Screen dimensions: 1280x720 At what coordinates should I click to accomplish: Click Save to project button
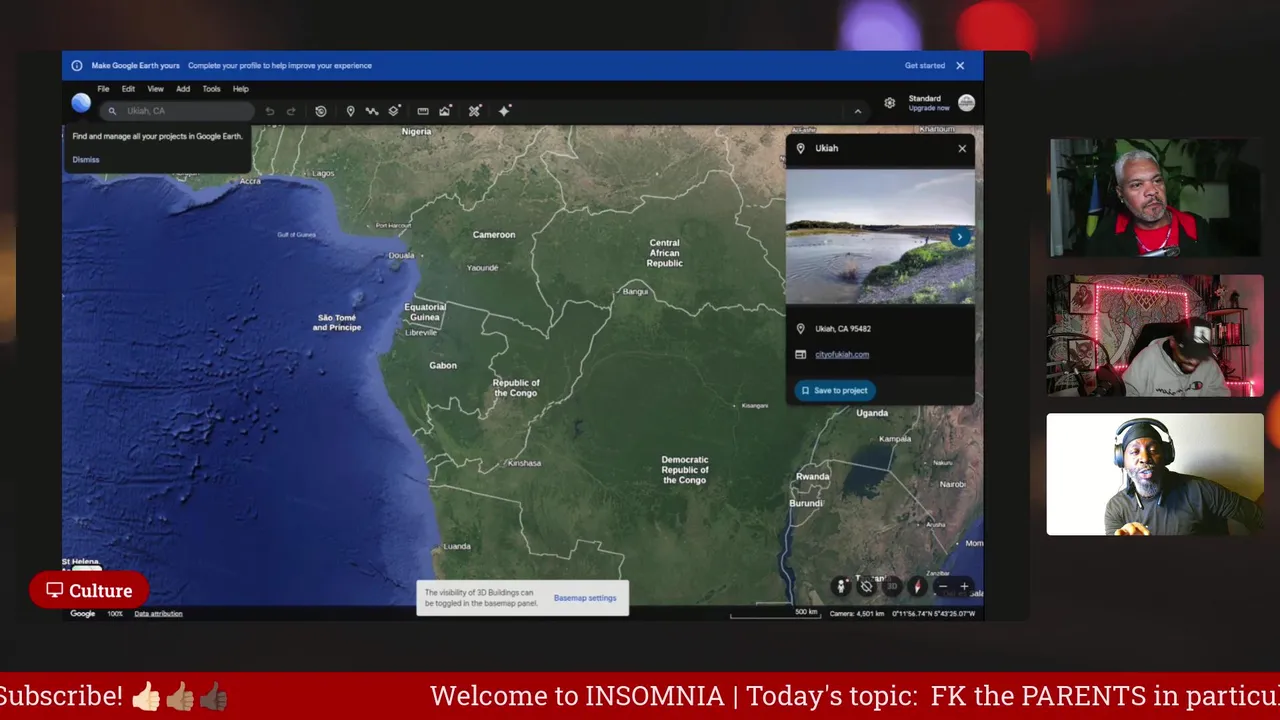pos(835,391)
